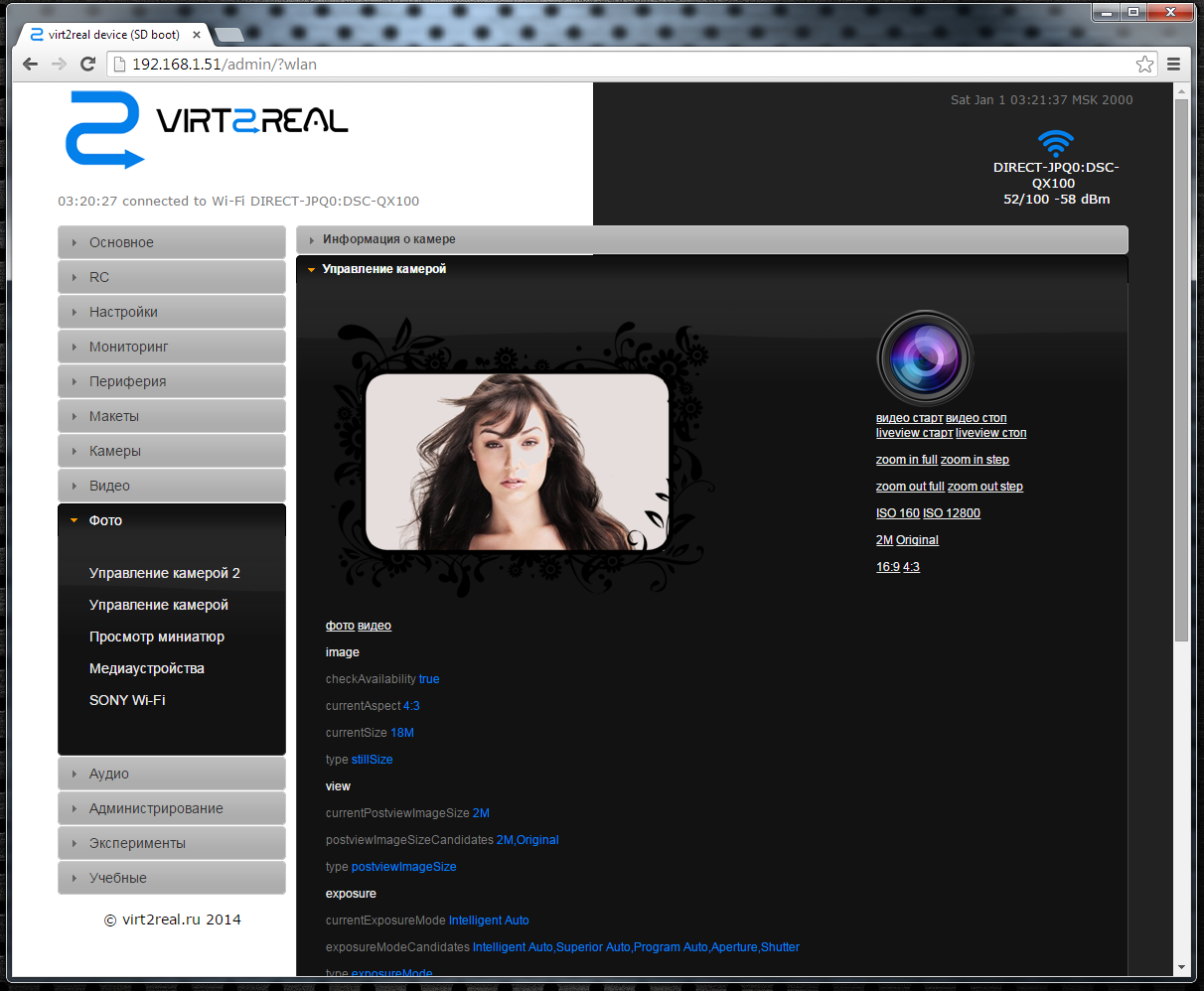Expand the Периферия section
Viewport: 1204px width, 991px height.
pyautogui.click(x=172, y=381)
